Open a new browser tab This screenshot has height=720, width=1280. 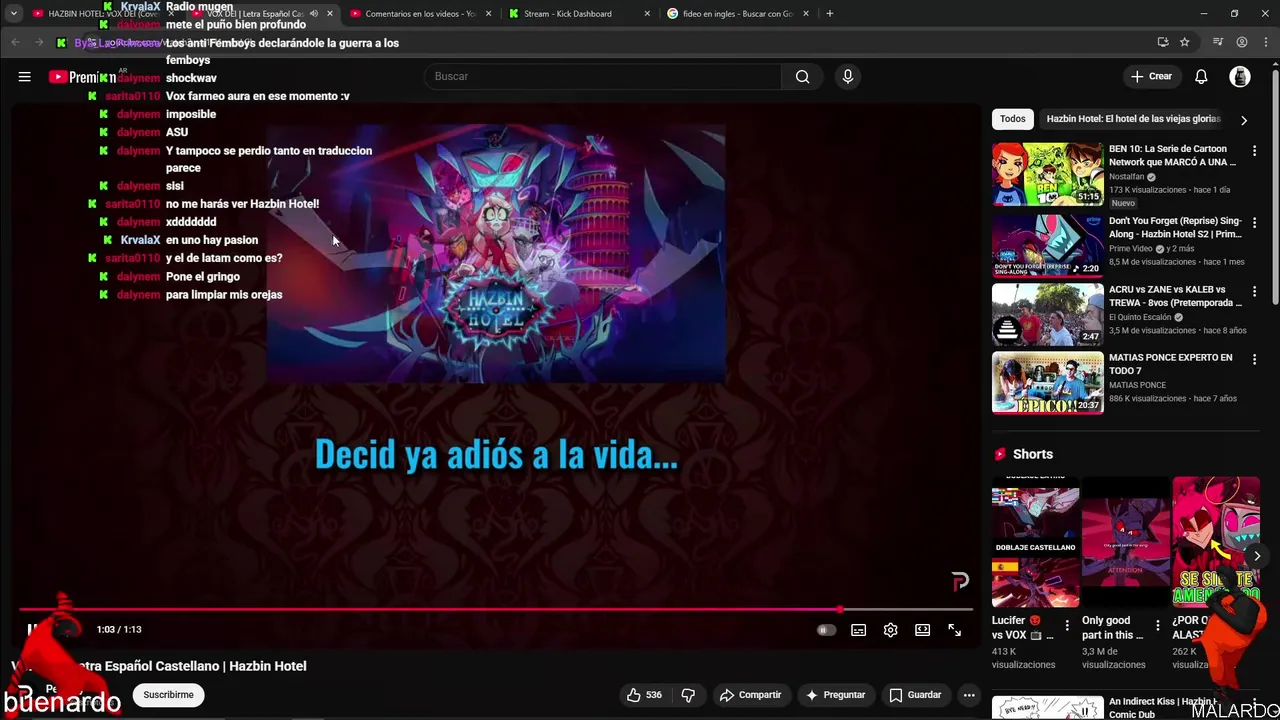click(x=830, y=14)
